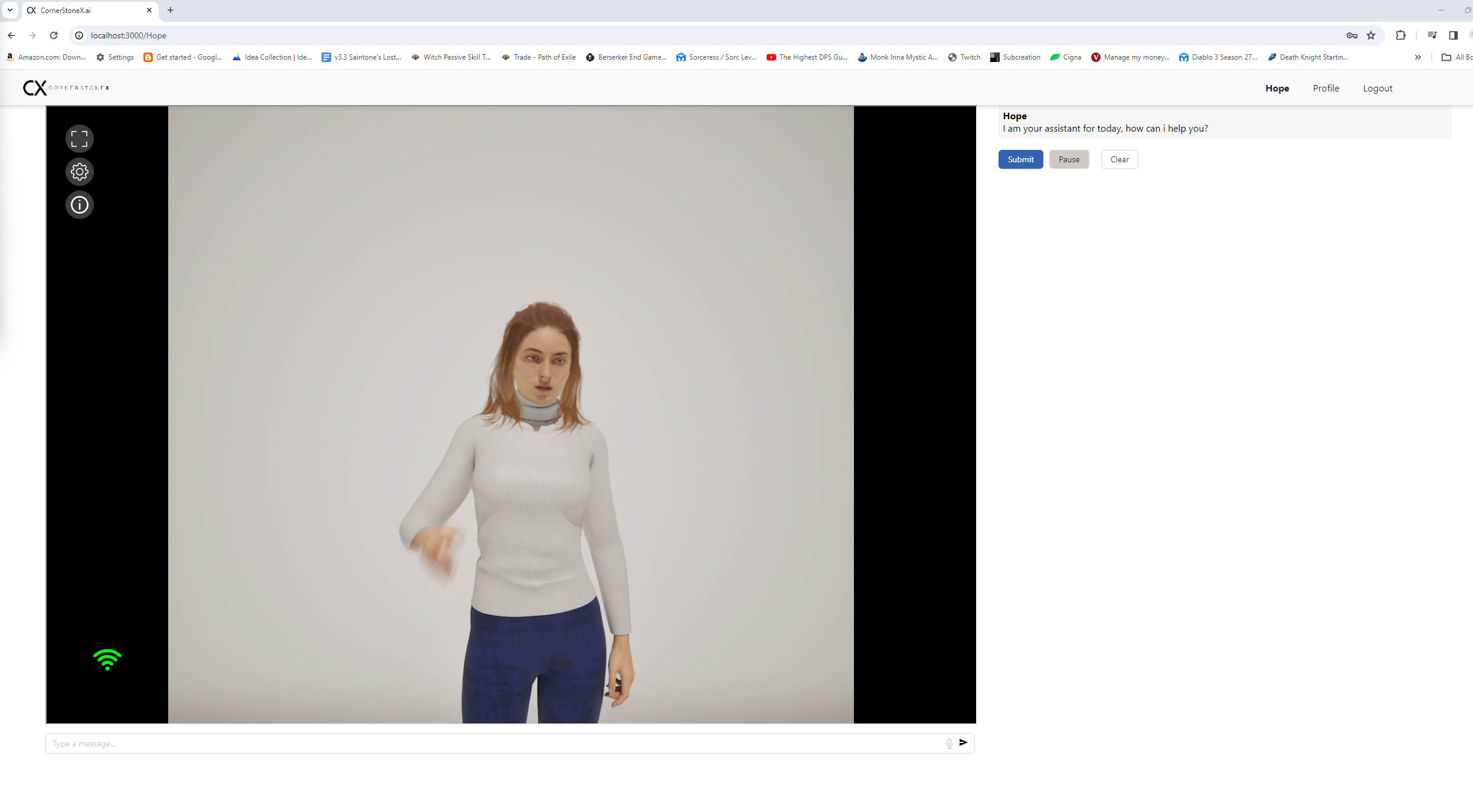Reload the current page
The width and height of the screenshot is (1473, 812).
(x=54, y=35)
